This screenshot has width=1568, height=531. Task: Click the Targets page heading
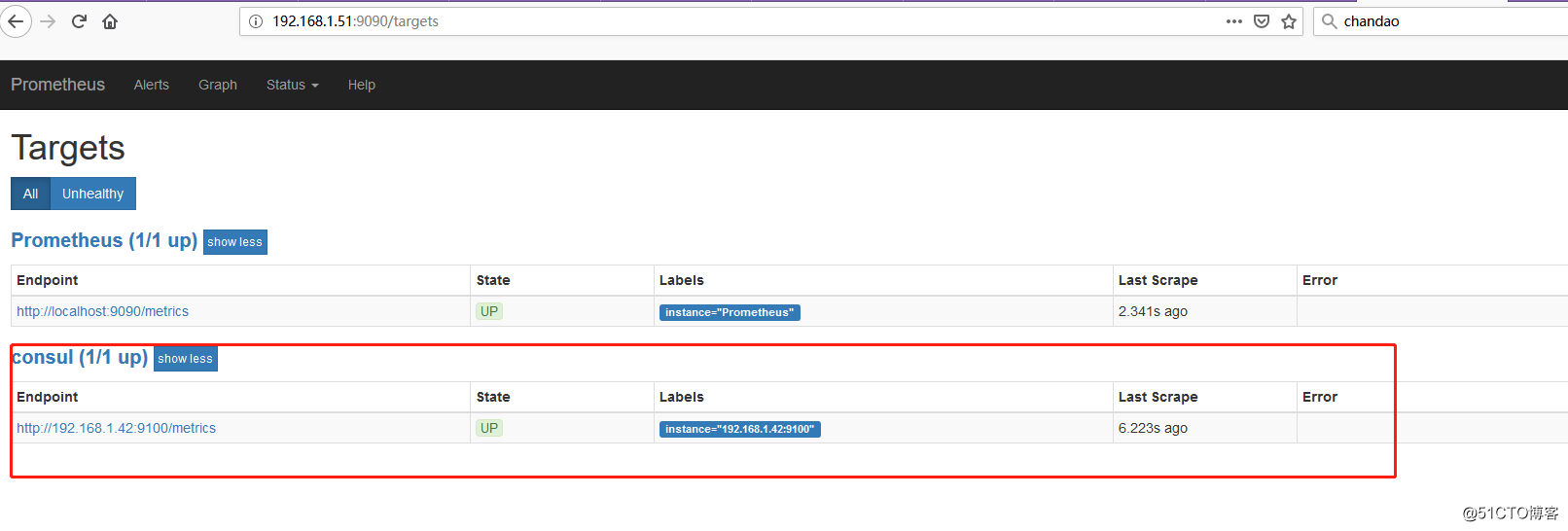click(x=68, y=148)
